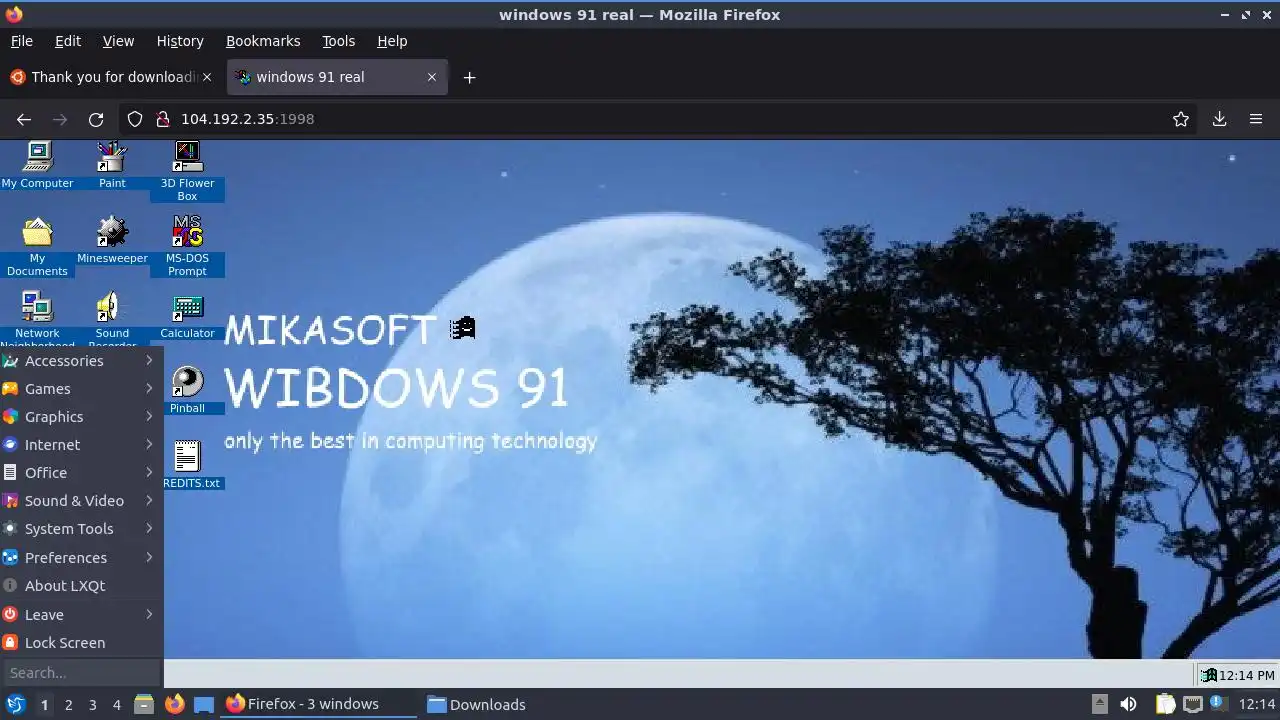Screen dimensions: 1280x720
Task: Open the File menu
Action: click(x=21, y=41)
